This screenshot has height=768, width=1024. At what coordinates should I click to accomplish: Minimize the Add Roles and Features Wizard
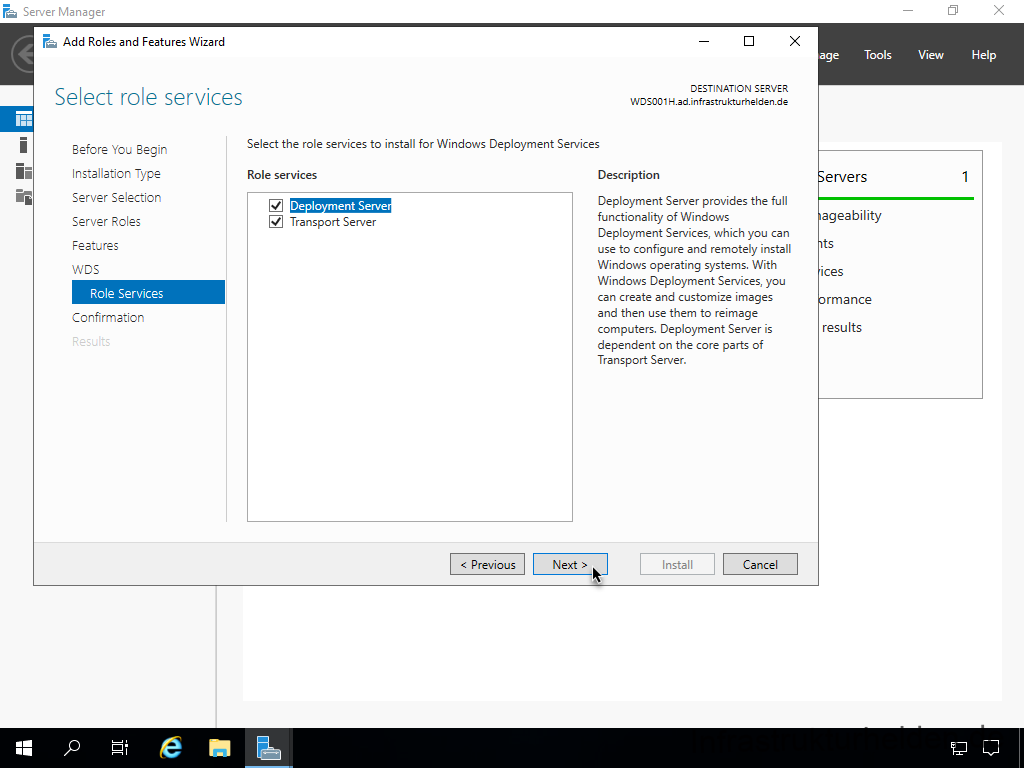pos(704,41)
